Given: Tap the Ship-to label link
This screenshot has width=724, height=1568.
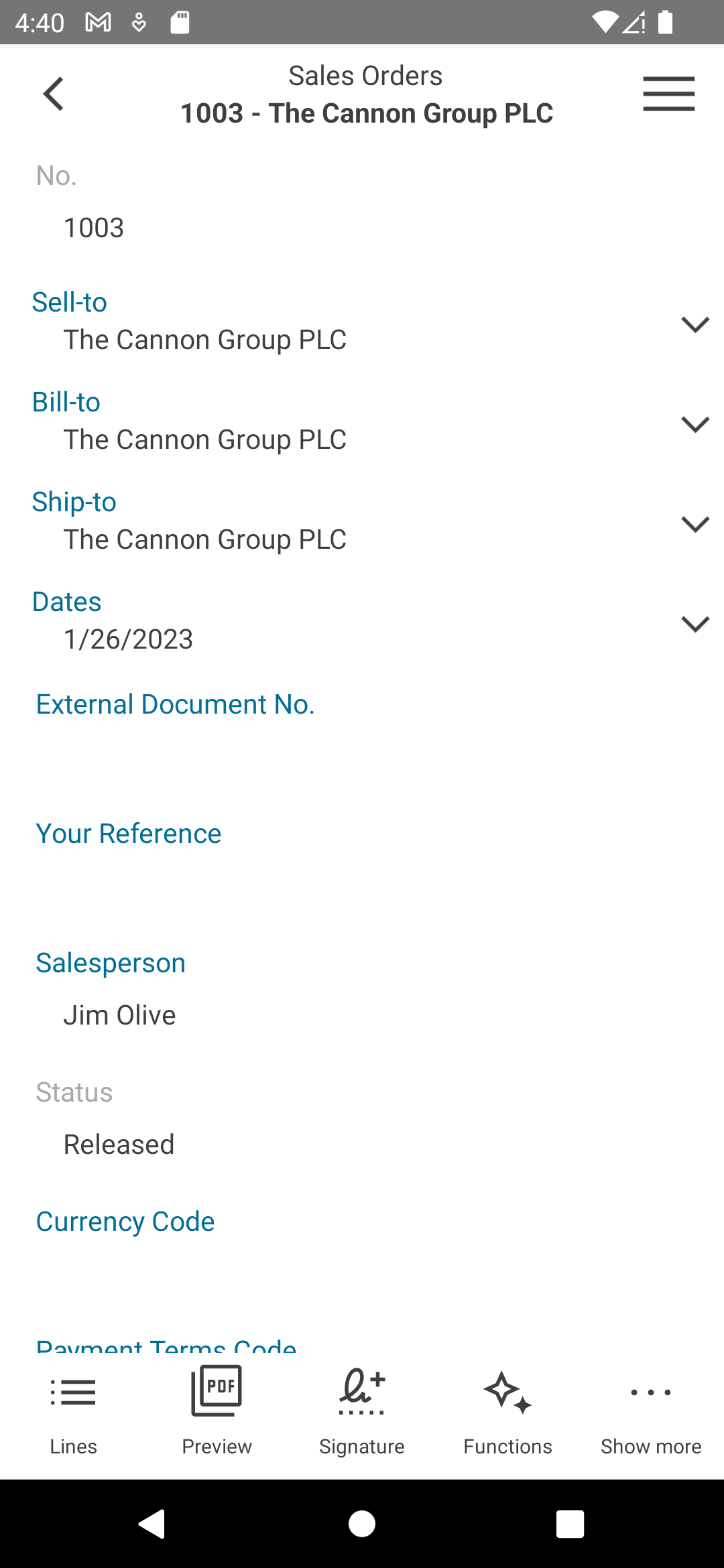Looking at the screenshot, I should (x=74, y=502).
